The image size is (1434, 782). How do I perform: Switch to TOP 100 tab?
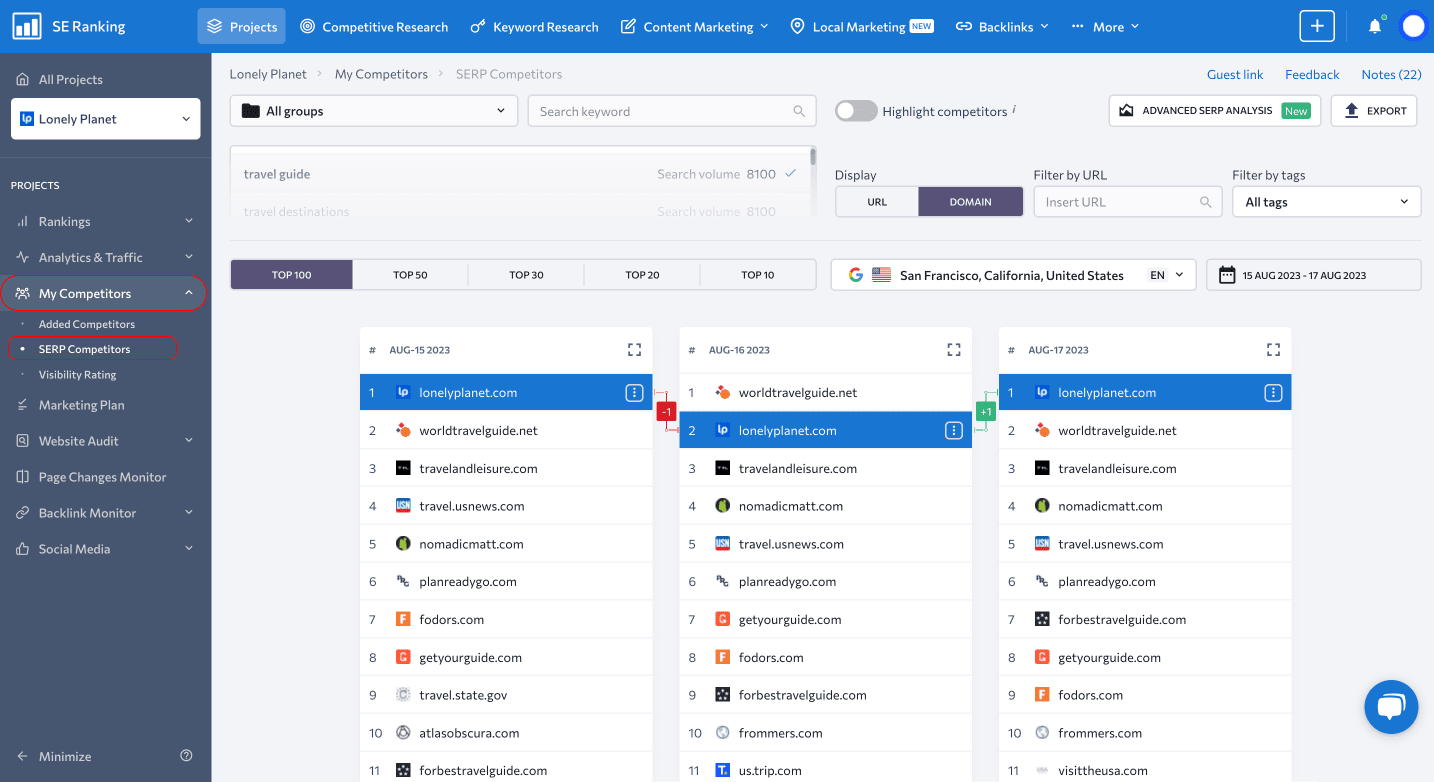(x=292, y=275)
